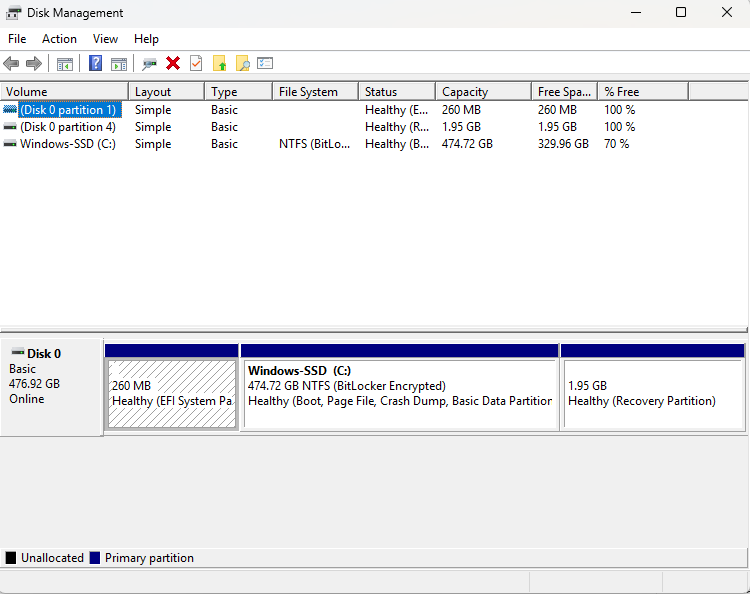Select volume icon for Disk 0 partition 1
750x594 pixels.
(x=10, y=110)
